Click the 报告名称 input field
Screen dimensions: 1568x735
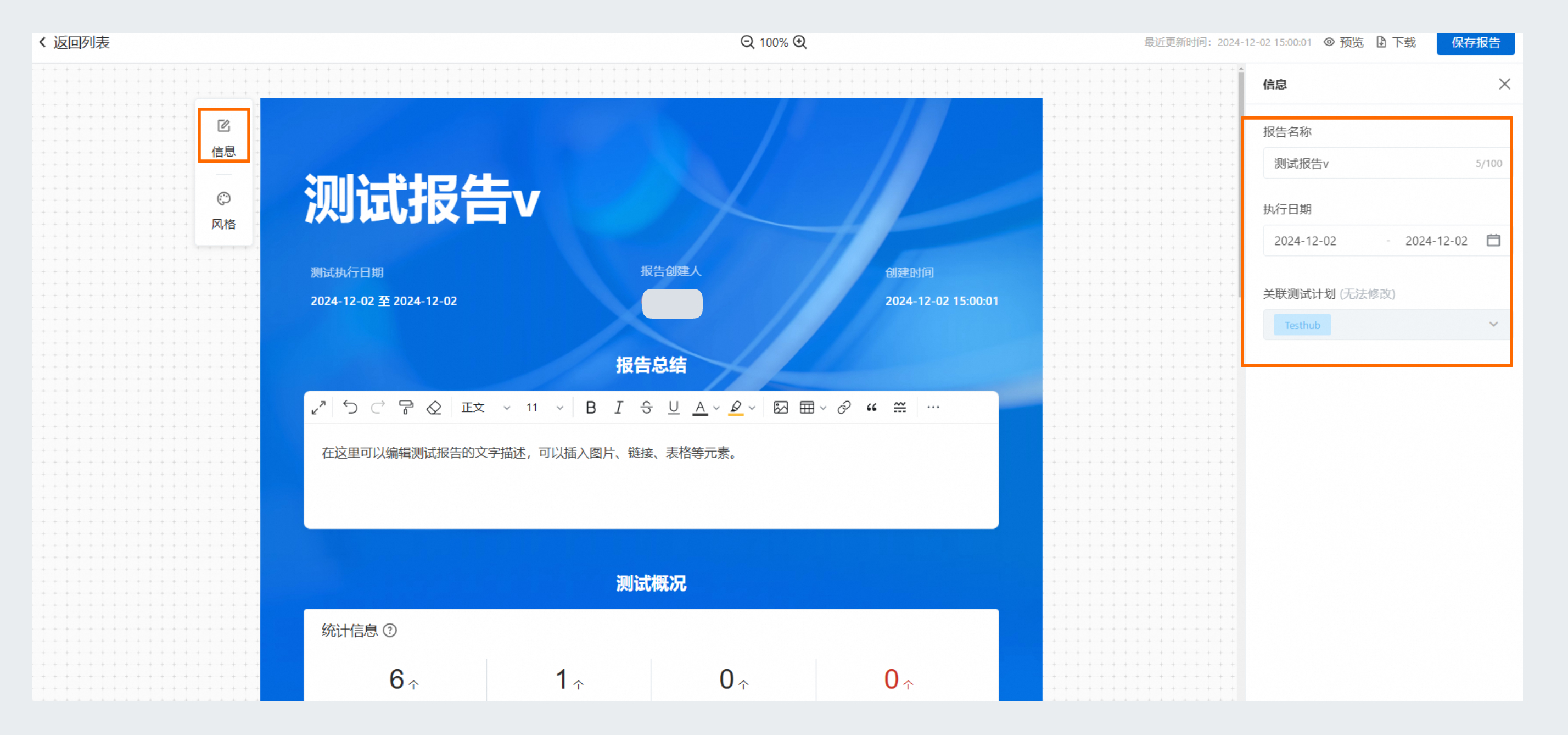(1386, 163)
